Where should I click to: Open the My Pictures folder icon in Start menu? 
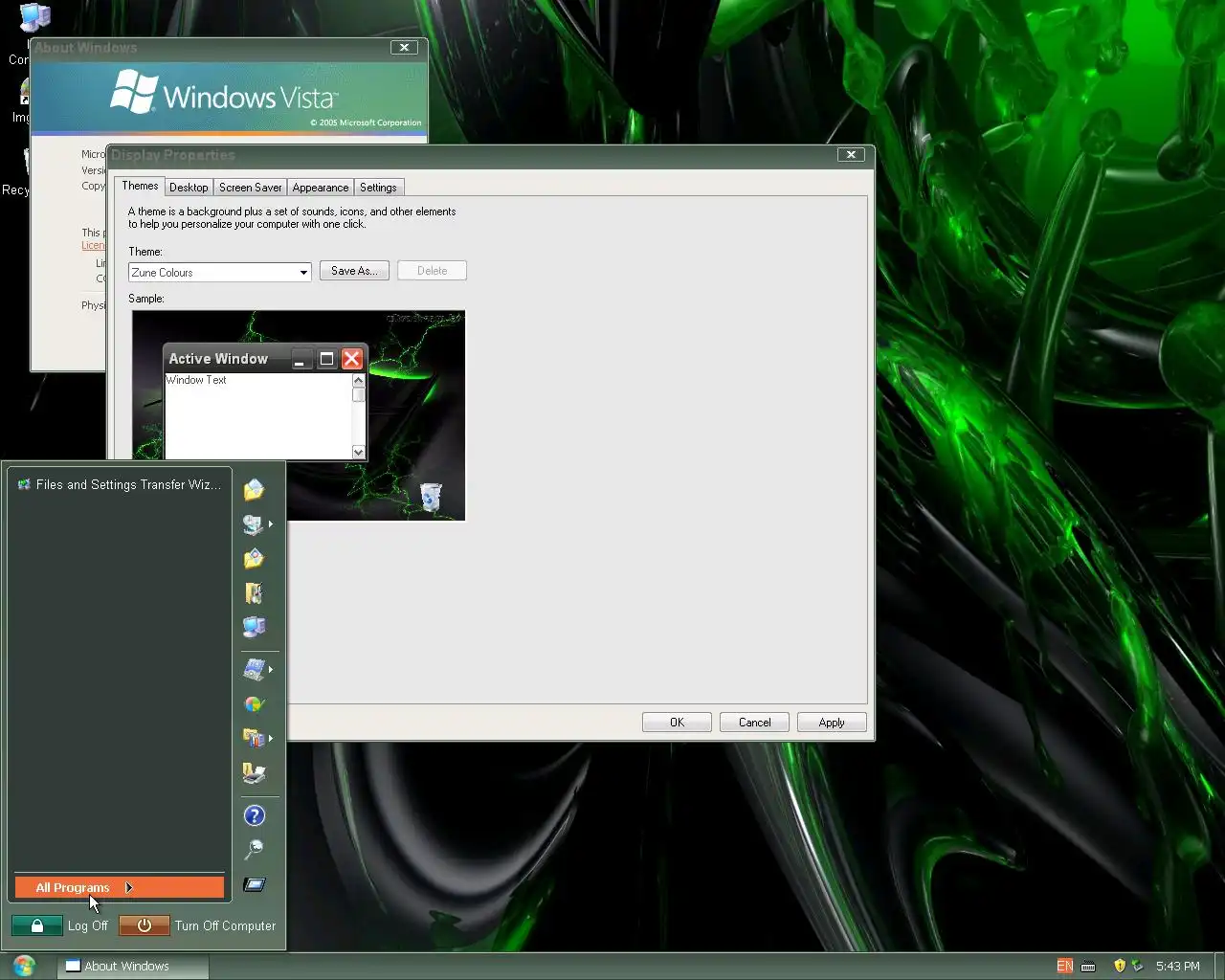[254, 559]
